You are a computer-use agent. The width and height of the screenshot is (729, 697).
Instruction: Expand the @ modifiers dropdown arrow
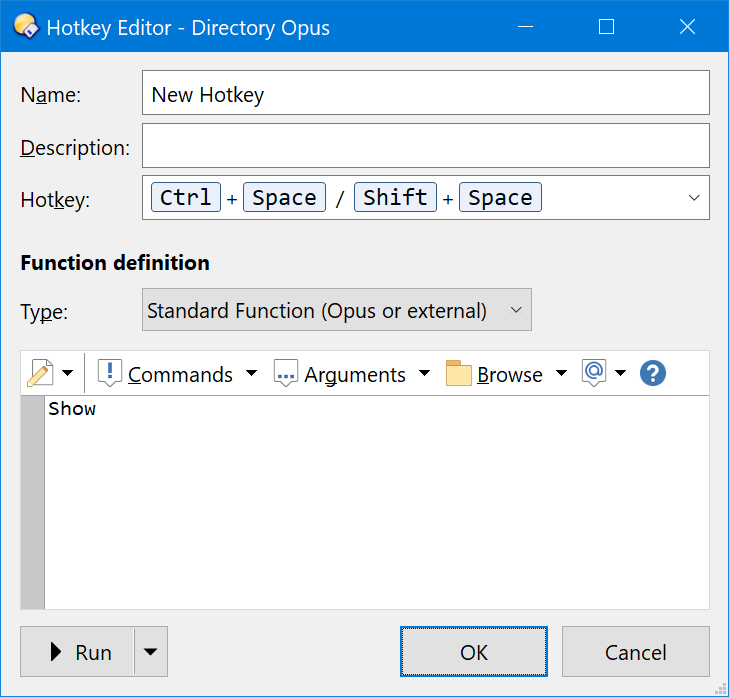pos(620,373)
